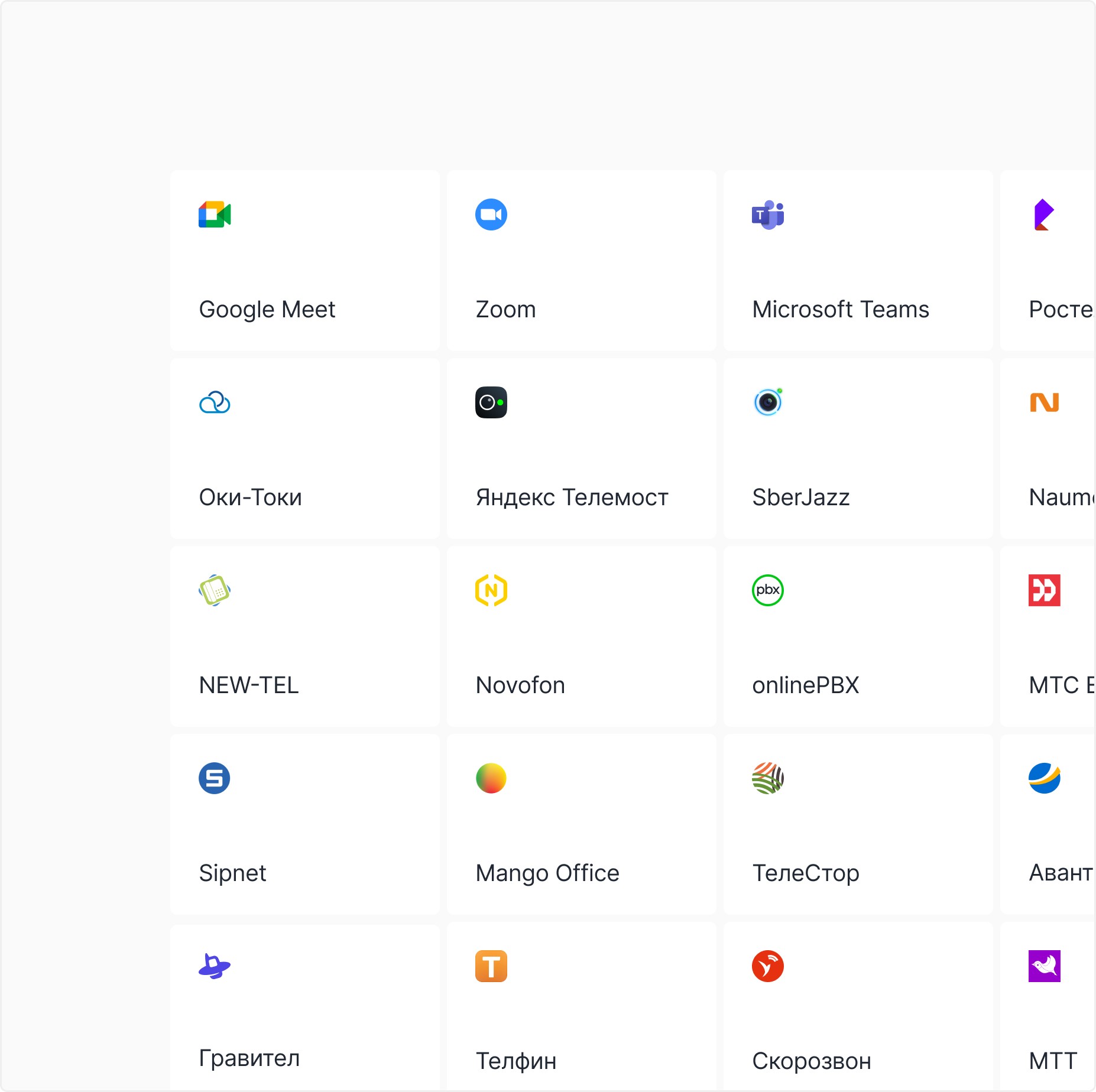Click the purple МТТ bird icon
This screenshot has height=1092, width=1096.
[x=1045, y=966]
